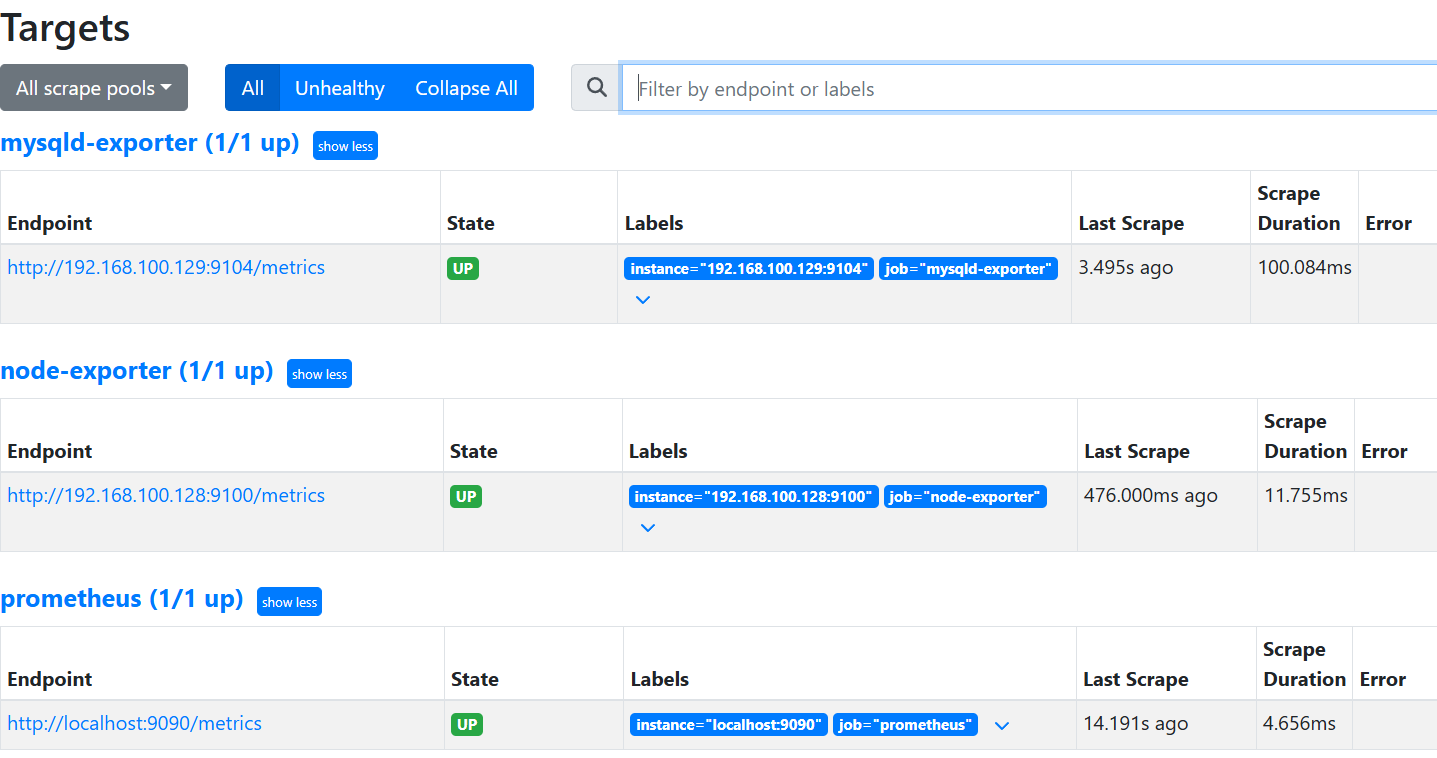Click the UP badge in prometheus row
This screenshot has width=1437, height=758.
(467, 724)
